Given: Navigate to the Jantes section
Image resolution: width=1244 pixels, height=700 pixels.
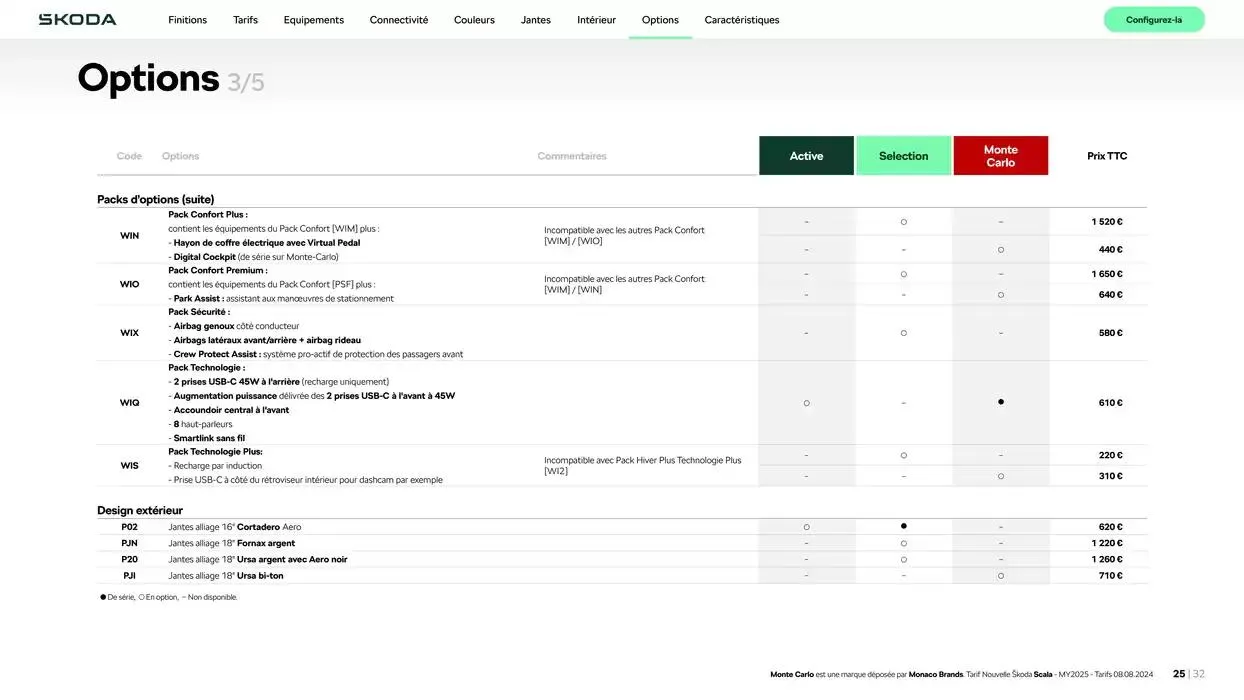Looking at the screenshot, I should pyautogui.click(x=535, y=20).
